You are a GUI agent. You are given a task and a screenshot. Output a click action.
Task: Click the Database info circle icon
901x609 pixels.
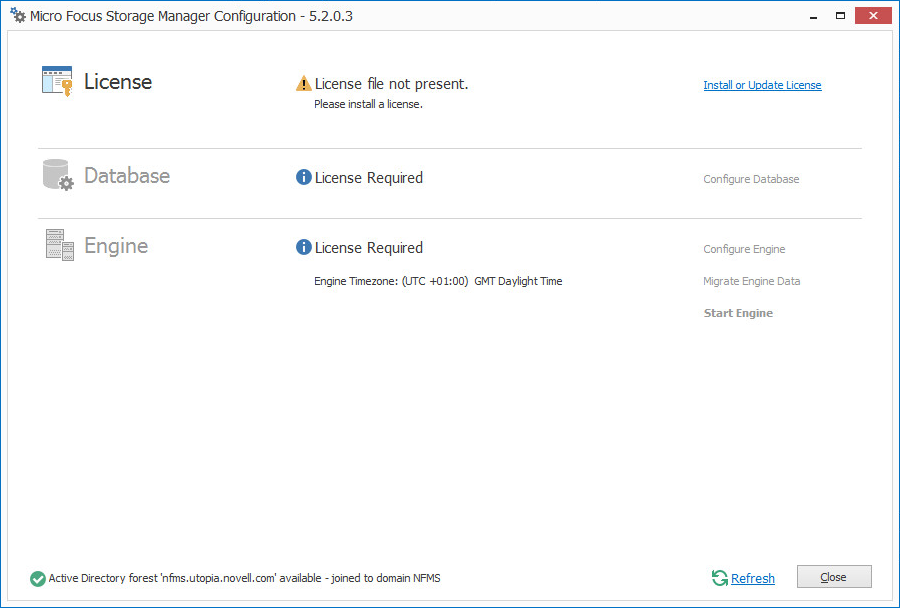[304, 178]
